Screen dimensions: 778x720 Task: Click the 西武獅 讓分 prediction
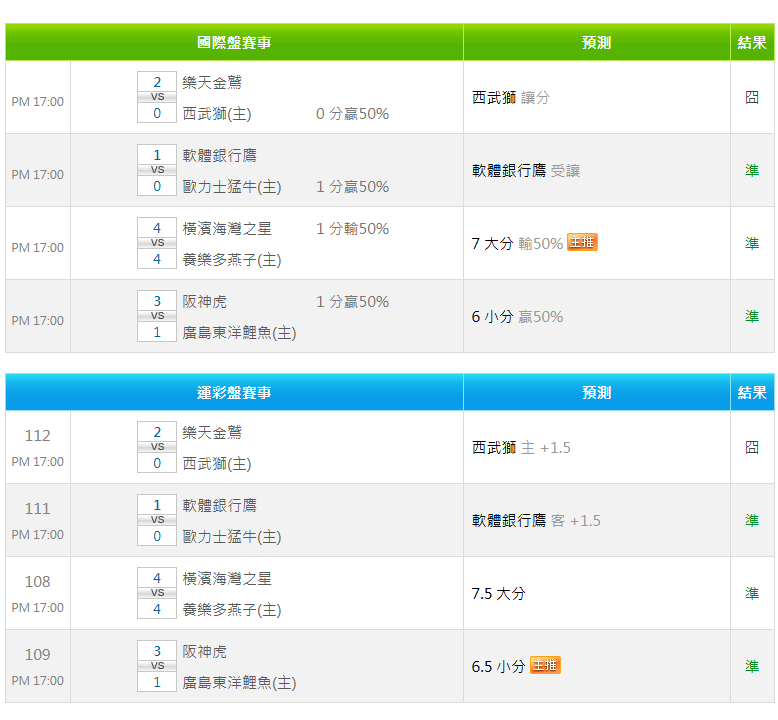pos(510,97)
